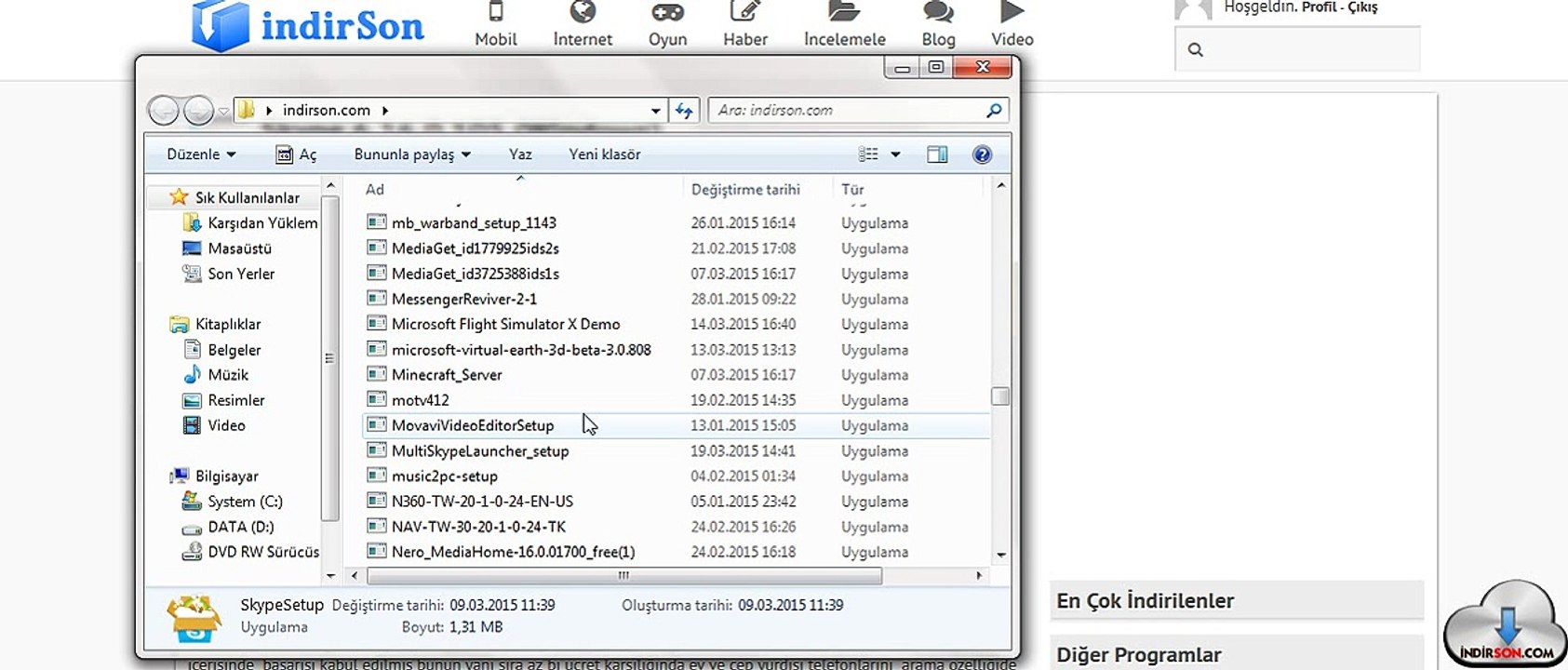Click the Aç toolbar button
Screen dimensions: 1568x670
click(296, 154)
